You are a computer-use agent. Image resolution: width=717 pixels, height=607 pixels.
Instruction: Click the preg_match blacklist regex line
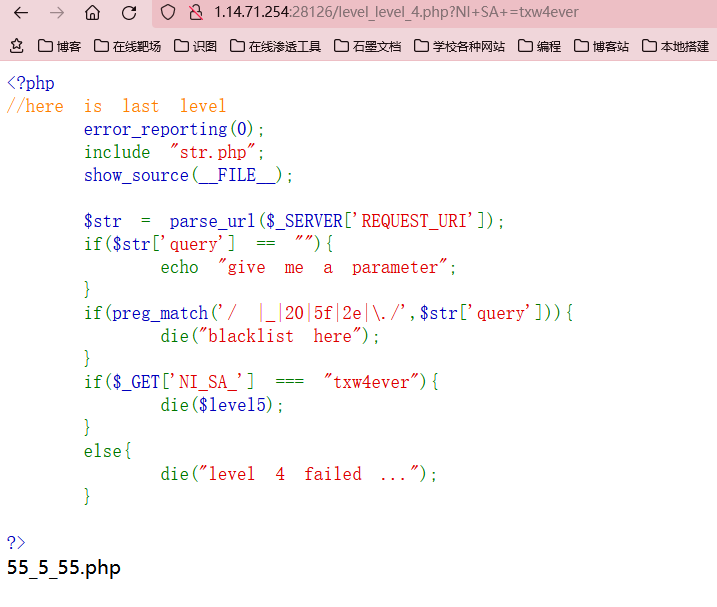tap(328, 313)
